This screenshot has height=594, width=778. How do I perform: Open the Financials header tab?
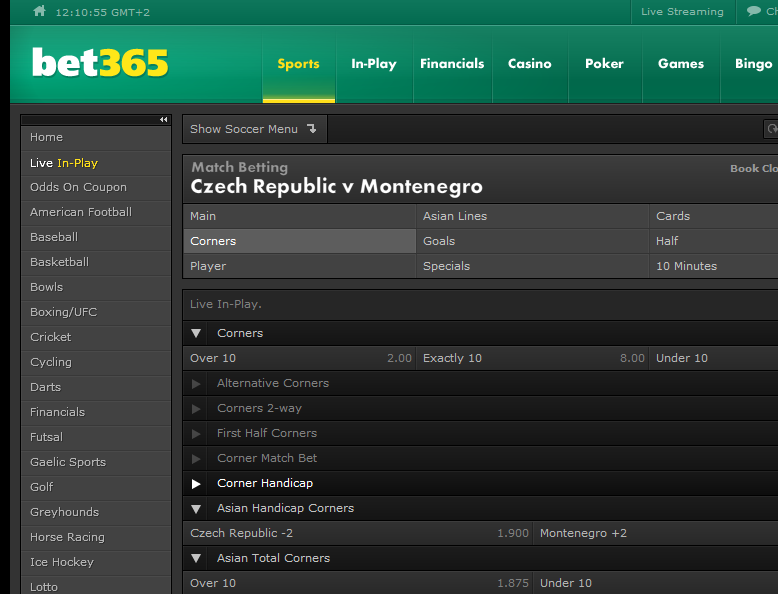[x=452, y=64]
